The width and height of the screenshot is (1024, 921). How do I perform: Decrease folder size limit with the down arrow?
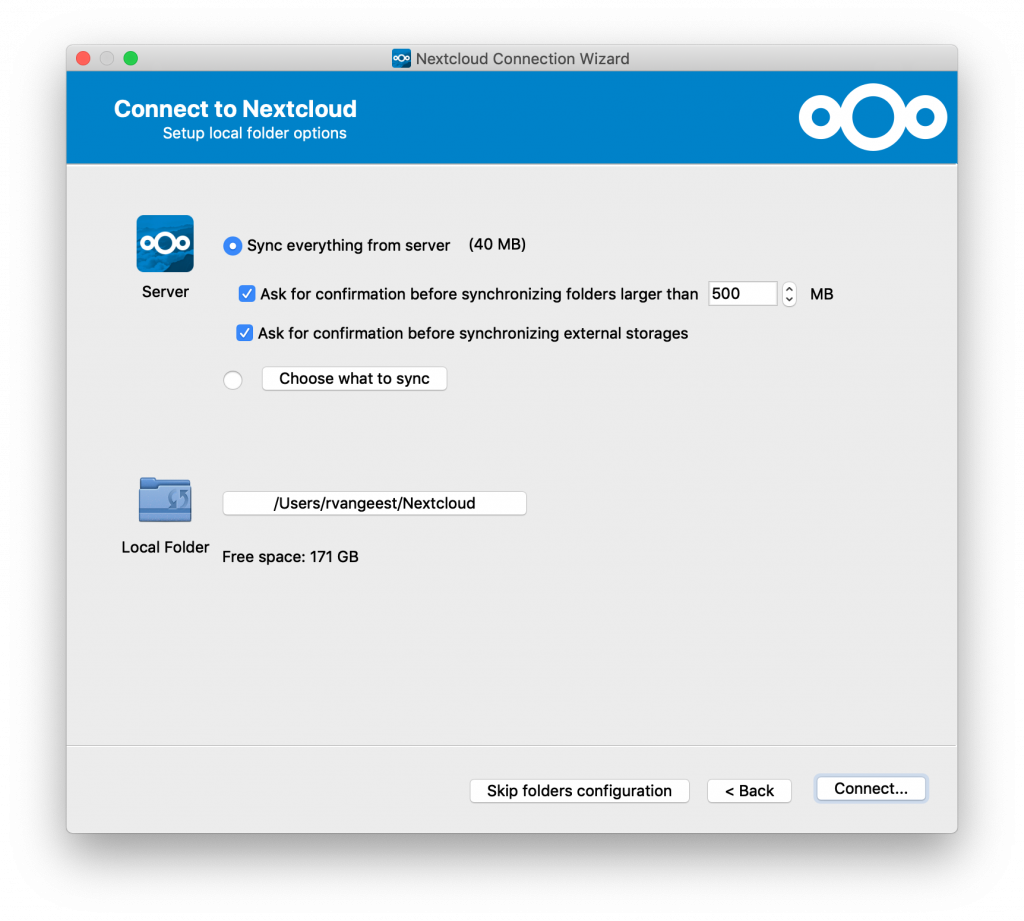click(790, 300)
